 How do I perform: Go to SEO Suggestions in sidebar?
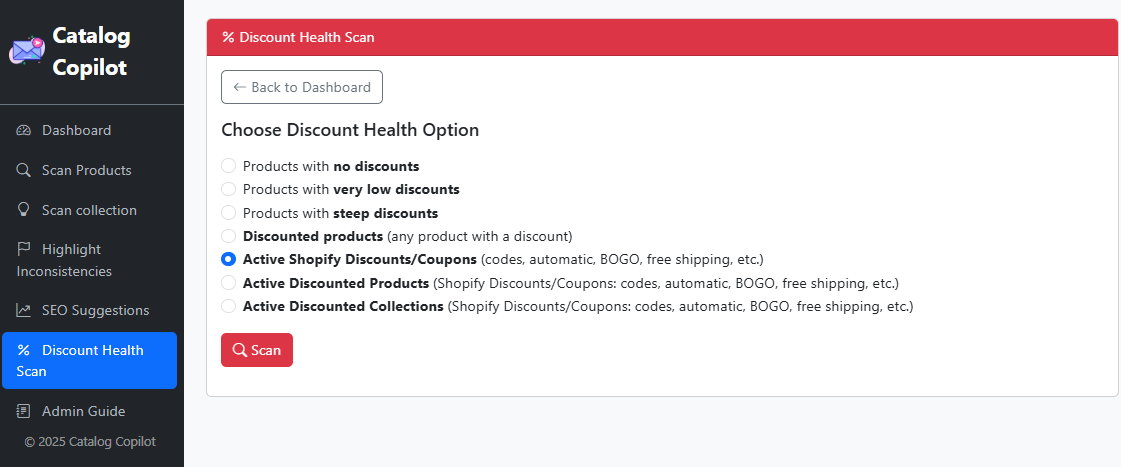pyautogui.click(x=95, y=311)
